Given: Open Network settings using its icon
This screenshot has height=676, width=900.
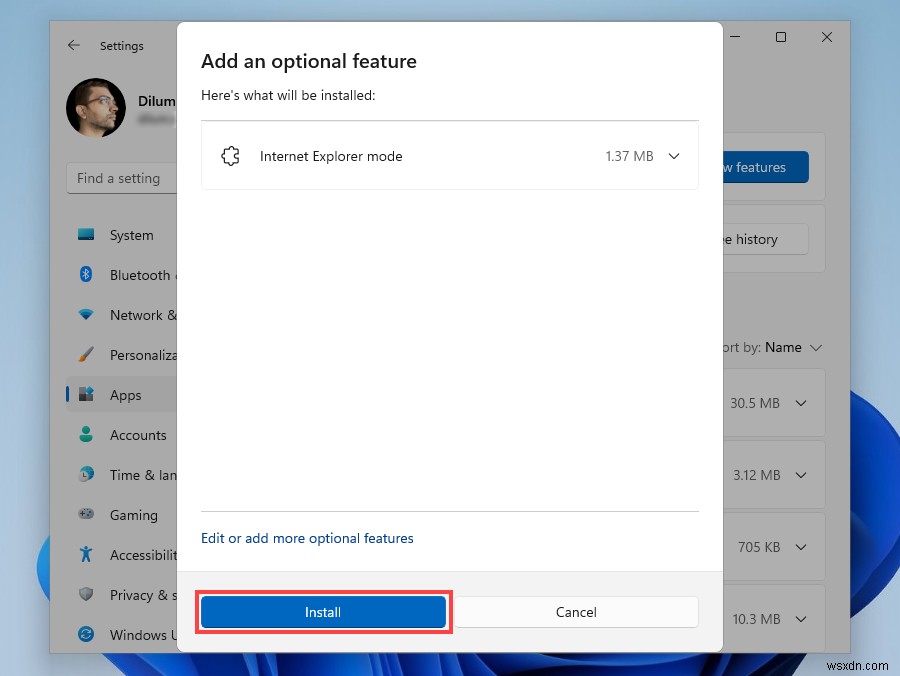Looking at the screenshot, I should pyautogui.click(x=86, y=315).
